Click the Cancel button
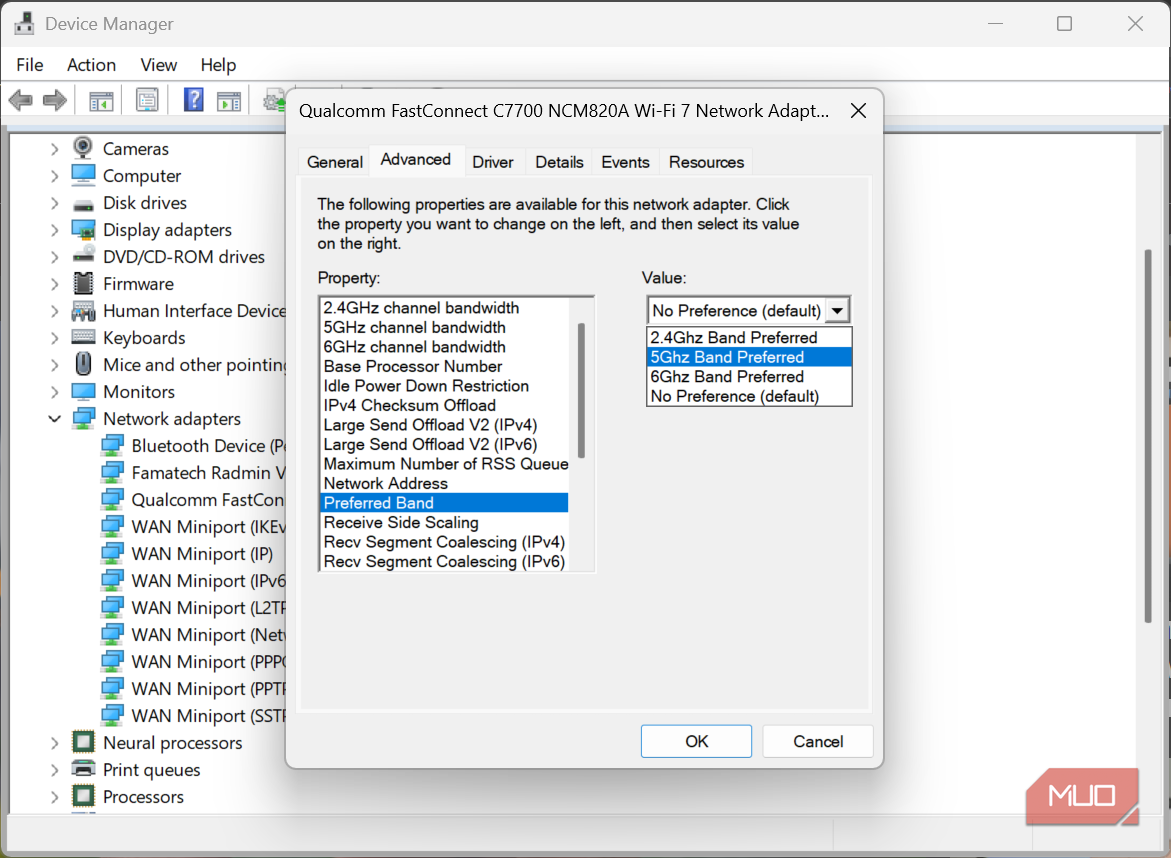Viewport: 1171px width, 858px height. tap(818, 741)
